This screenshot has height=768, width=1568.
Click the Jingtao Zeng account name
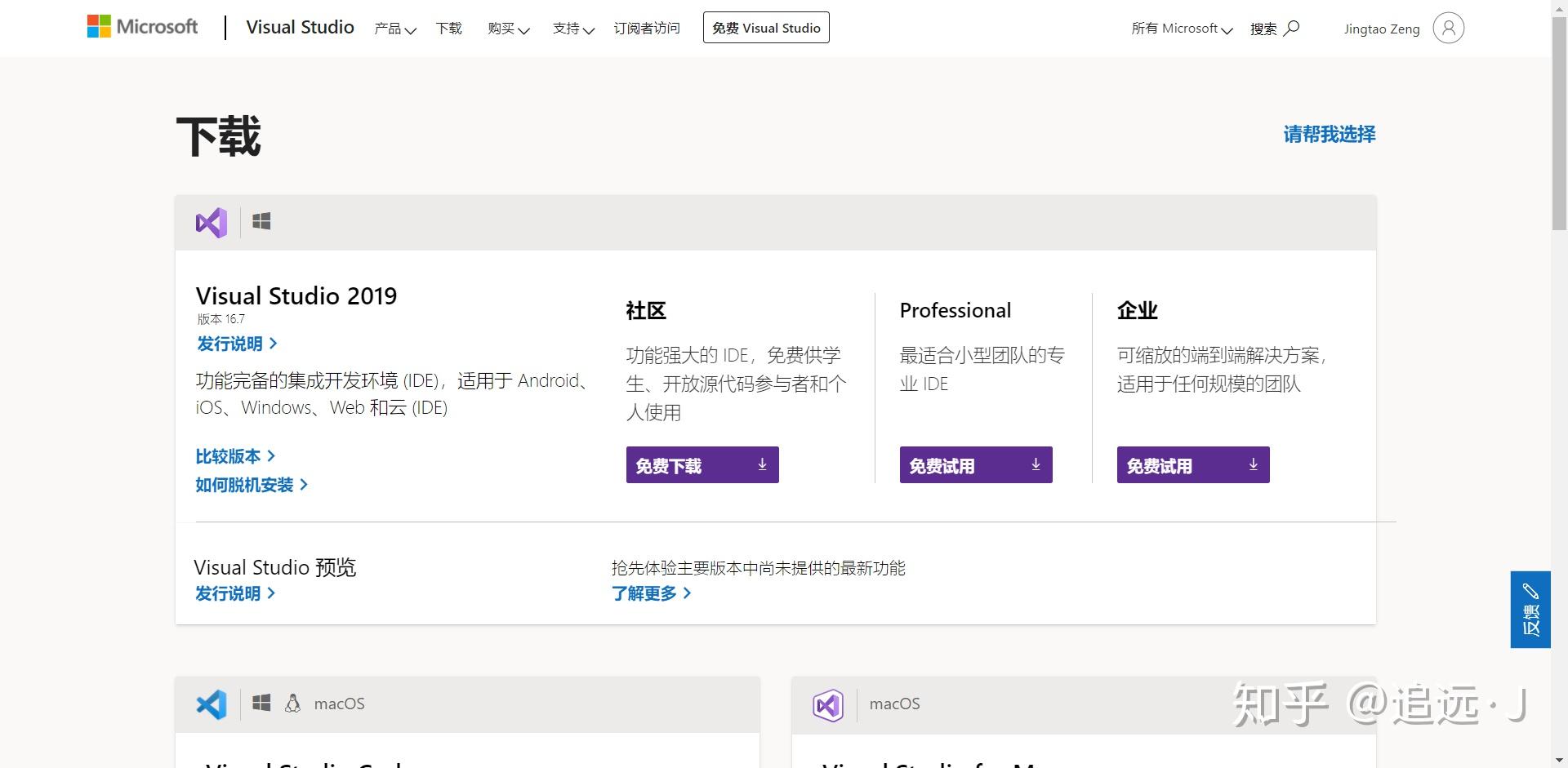pos(1382,29)
